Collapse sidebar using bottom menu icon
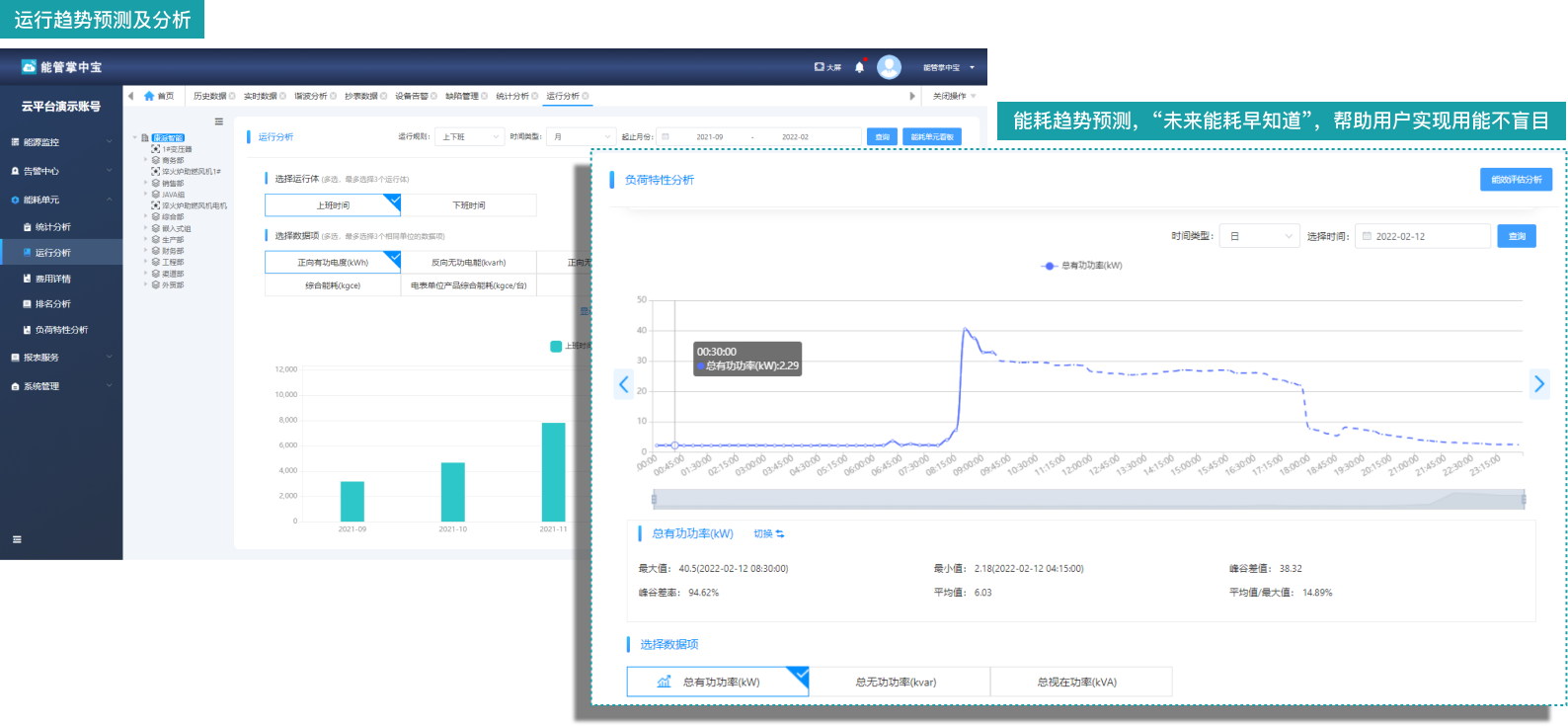 (16, 539)
